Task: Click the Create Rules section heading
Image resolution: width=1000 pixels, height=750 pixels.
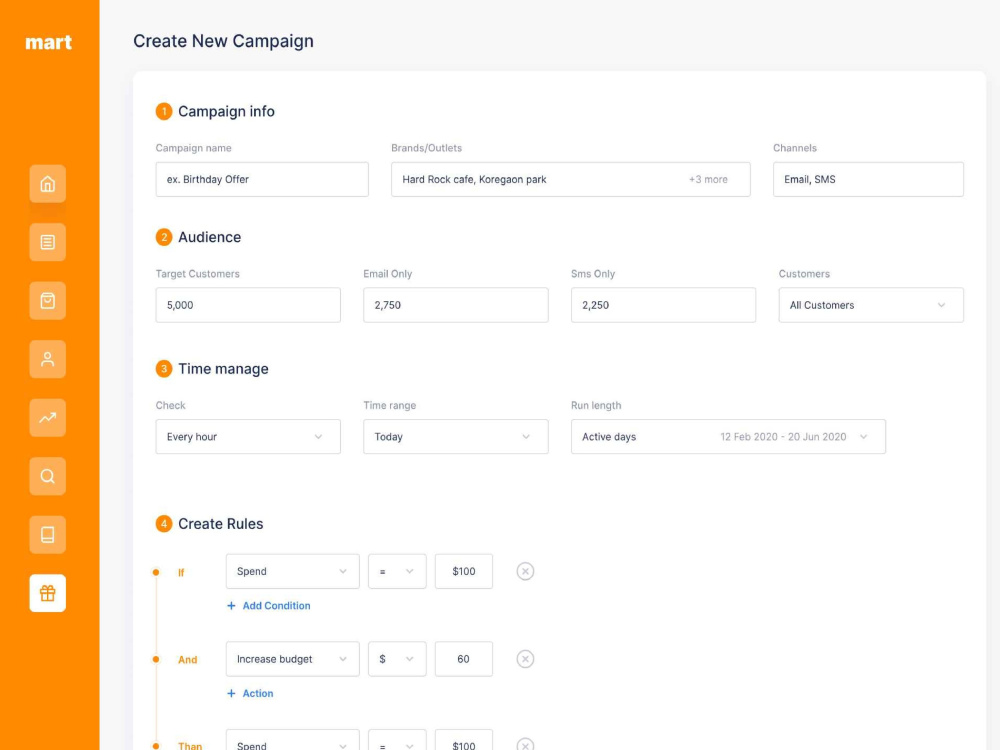Action: tap(221, 524)
